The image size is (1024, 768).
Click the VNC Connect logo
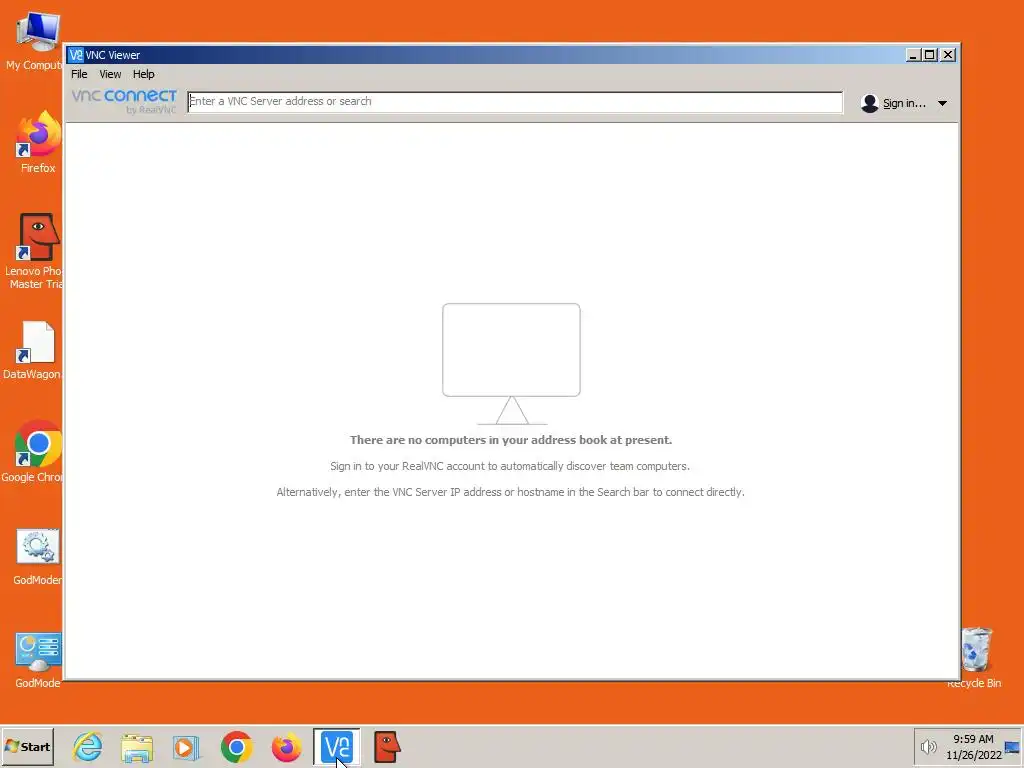124,101
